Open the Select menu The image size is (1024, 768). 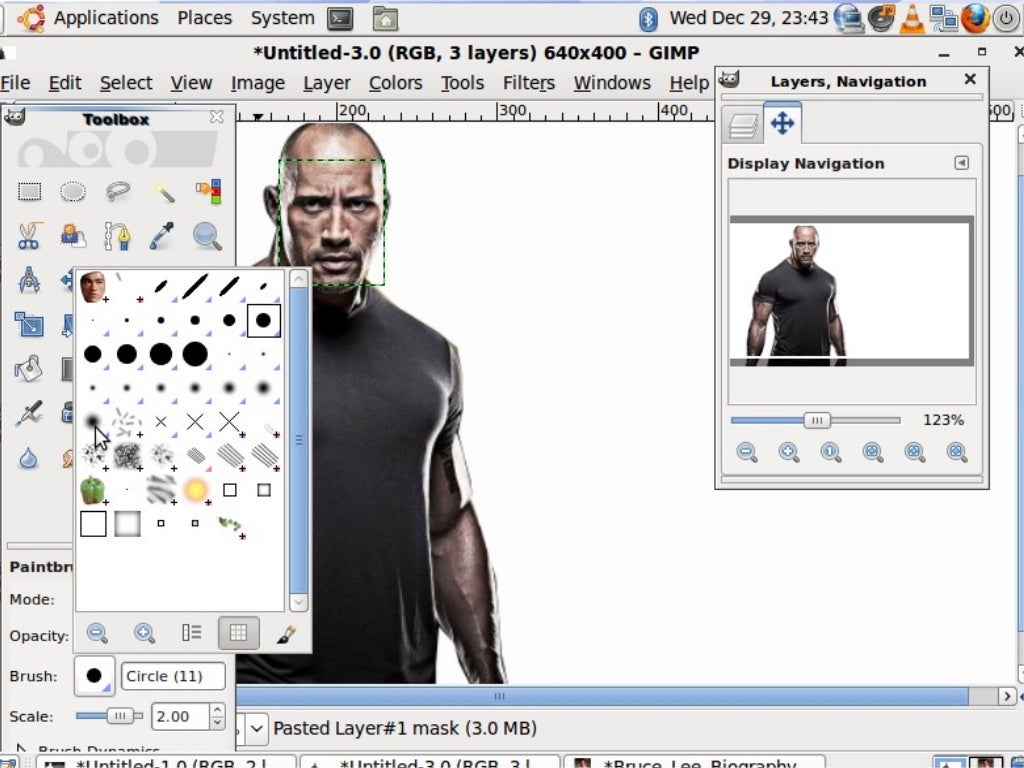coord(126,83)
